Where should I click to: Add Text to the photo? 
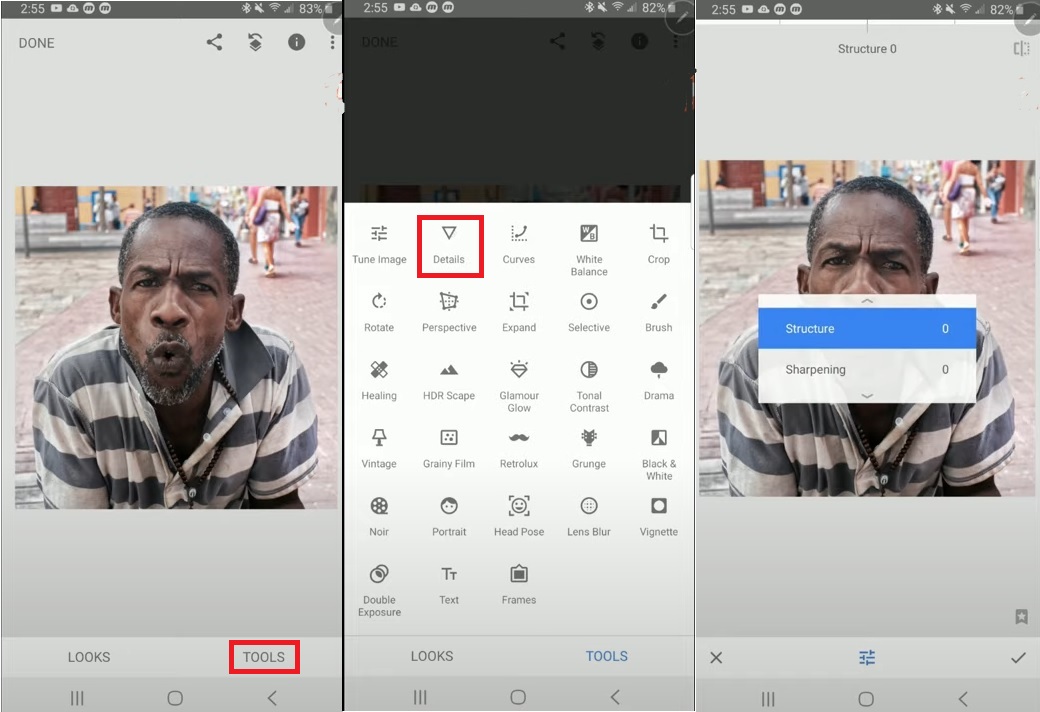449,585
